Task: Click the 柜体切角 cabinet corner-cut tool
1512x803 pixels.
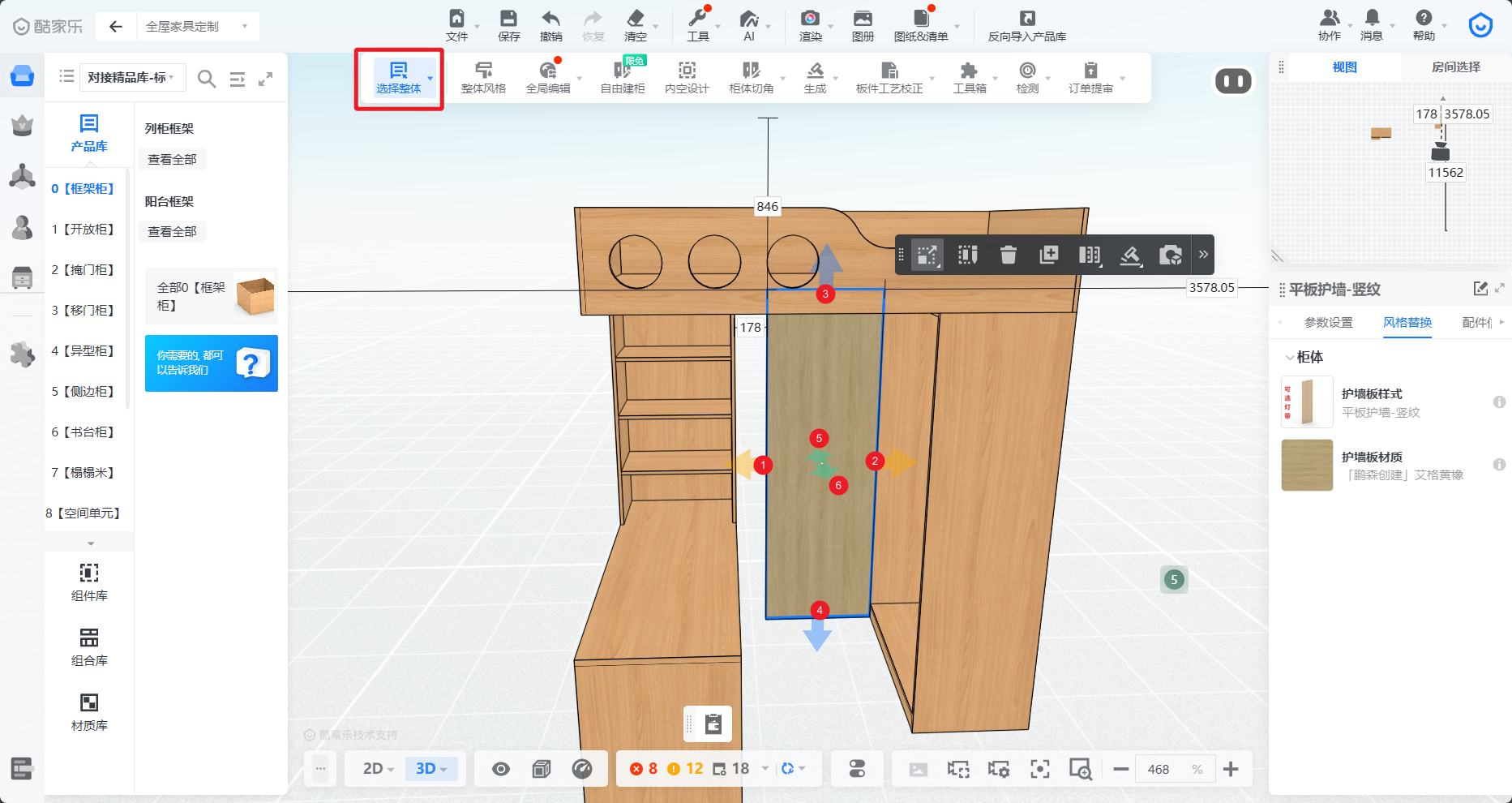Action: (751, 77)
